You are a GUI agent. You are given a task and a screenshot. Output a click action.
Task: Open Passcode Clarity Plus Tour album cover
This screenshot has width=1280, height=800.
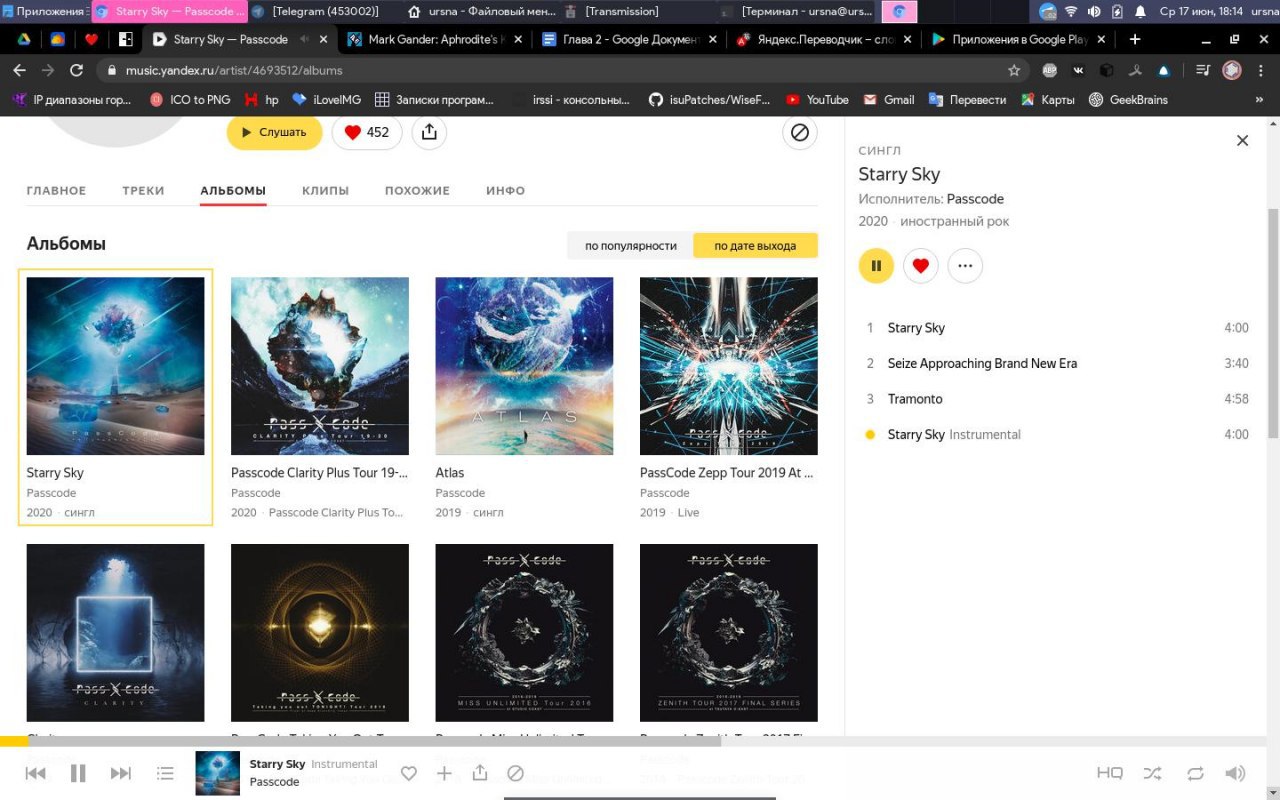tap(320, 366)
